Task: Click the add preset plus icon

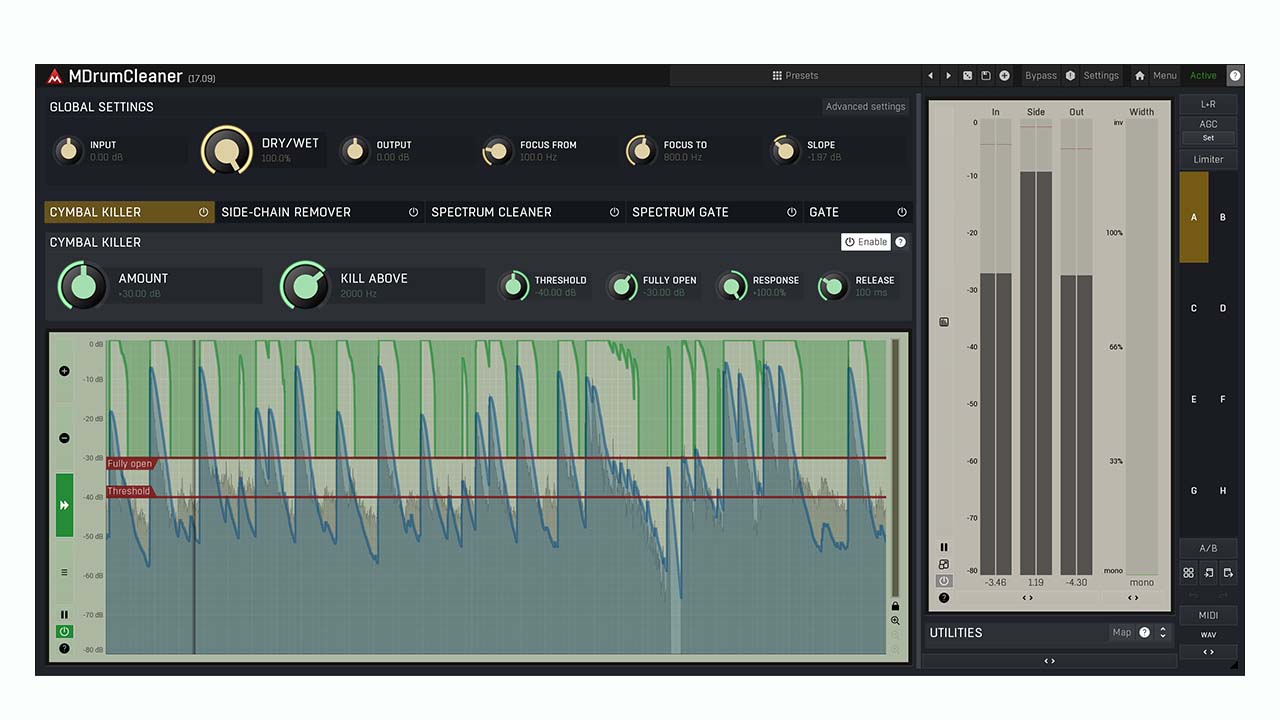Action: pyautogui.click(x=1004, y=76)
